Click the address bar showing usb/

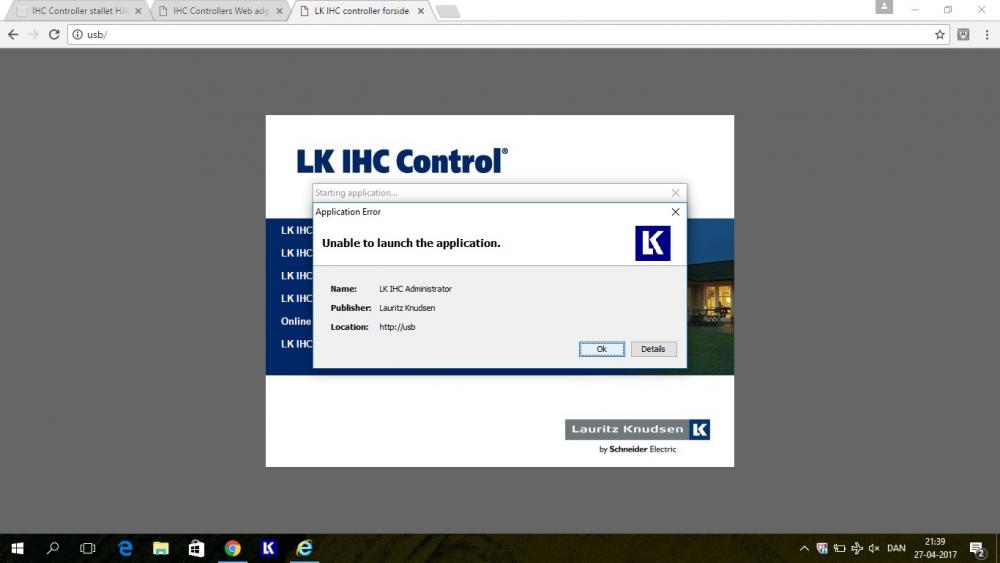[500, 34]
